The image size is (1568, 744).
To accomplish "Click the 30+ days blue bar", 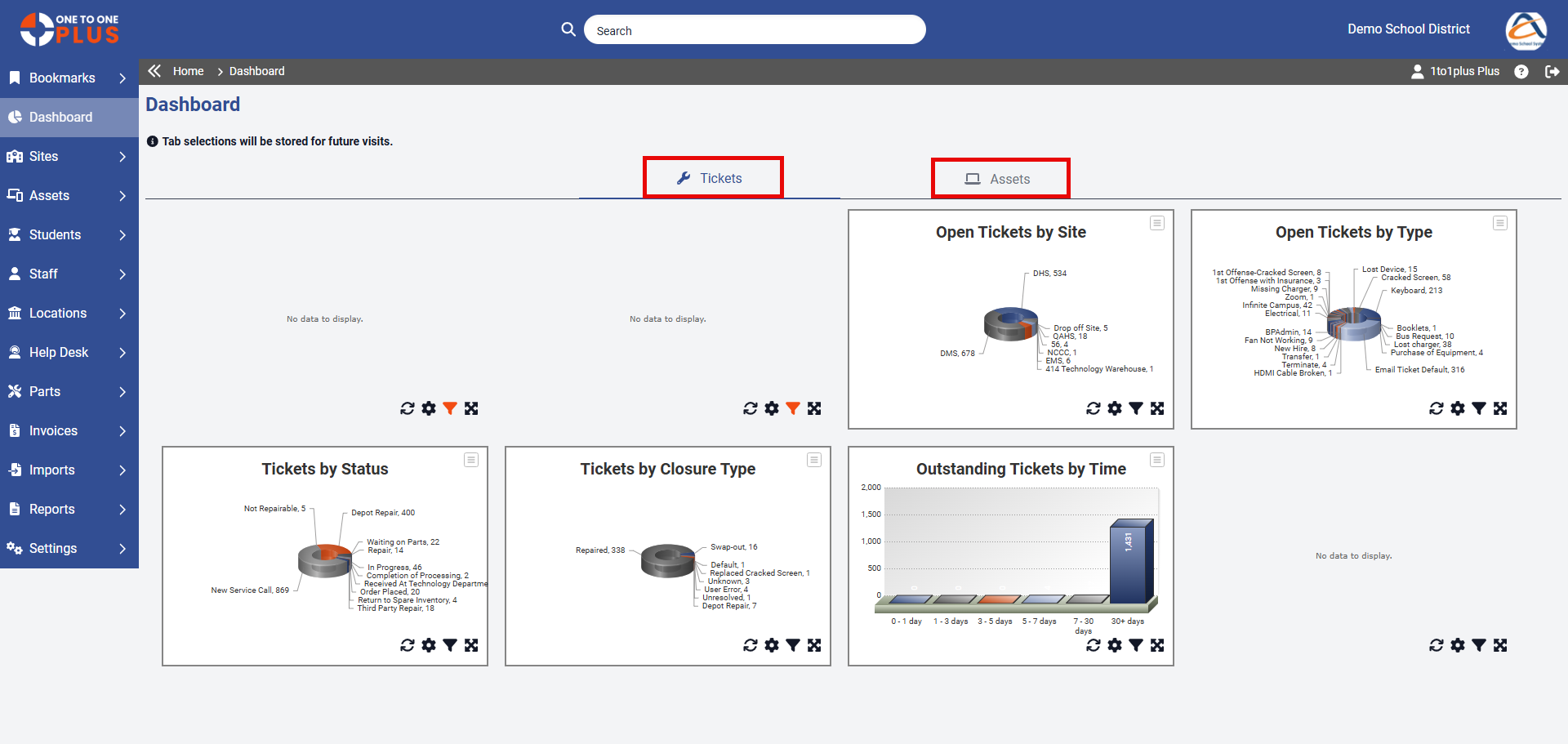I will (1131, 562).
